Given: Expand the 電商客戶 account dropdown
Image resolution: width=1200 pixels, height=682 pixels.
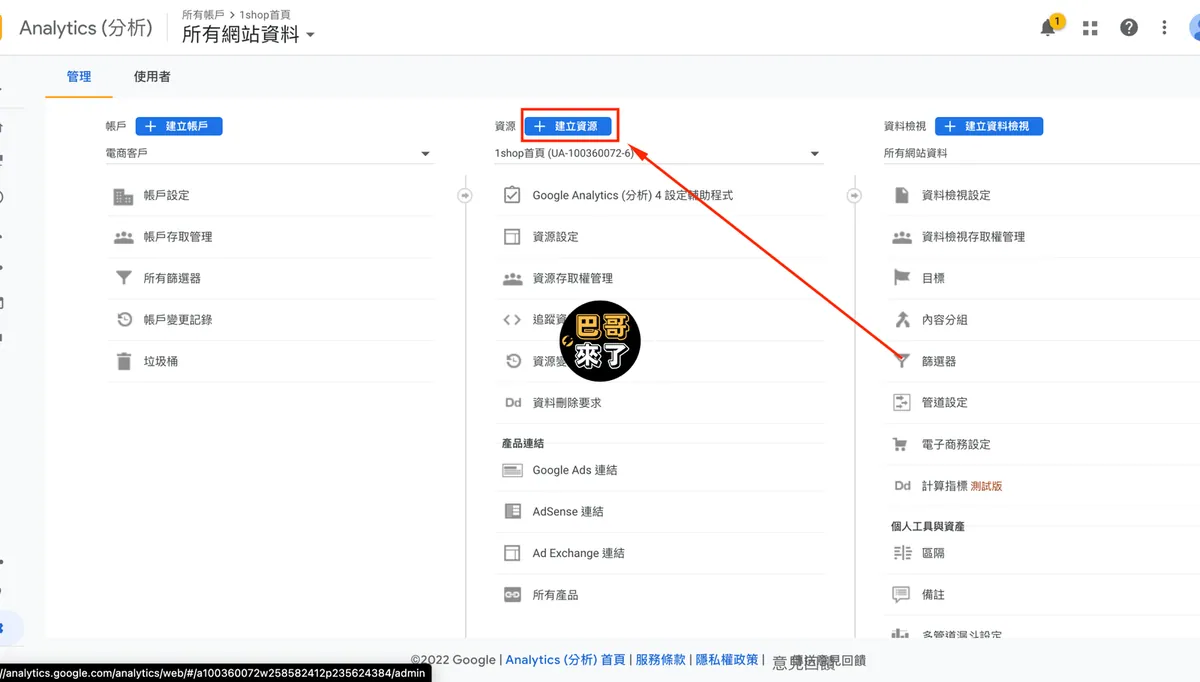Looking at the screenshot, I should tap(269, 153).
